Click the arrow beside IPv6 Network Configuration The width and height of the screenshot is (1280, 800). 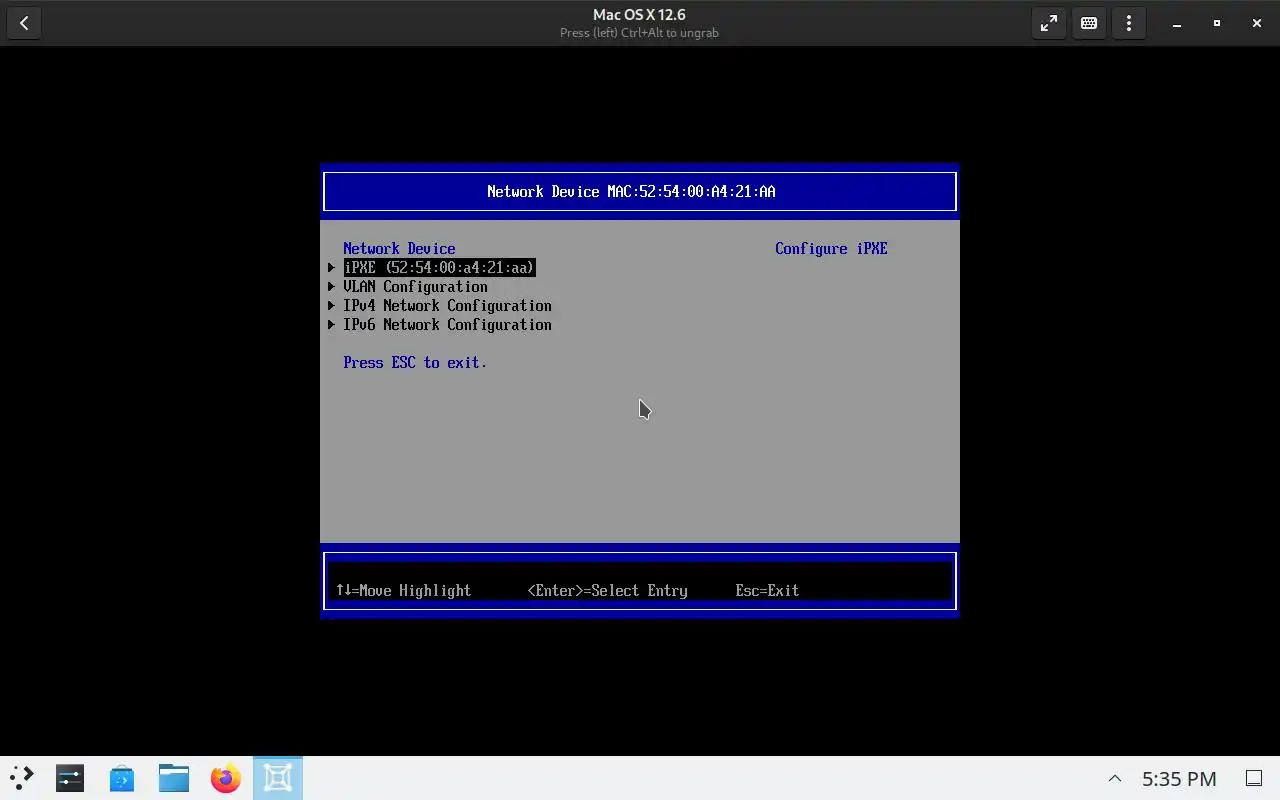[x=331, y=325]
